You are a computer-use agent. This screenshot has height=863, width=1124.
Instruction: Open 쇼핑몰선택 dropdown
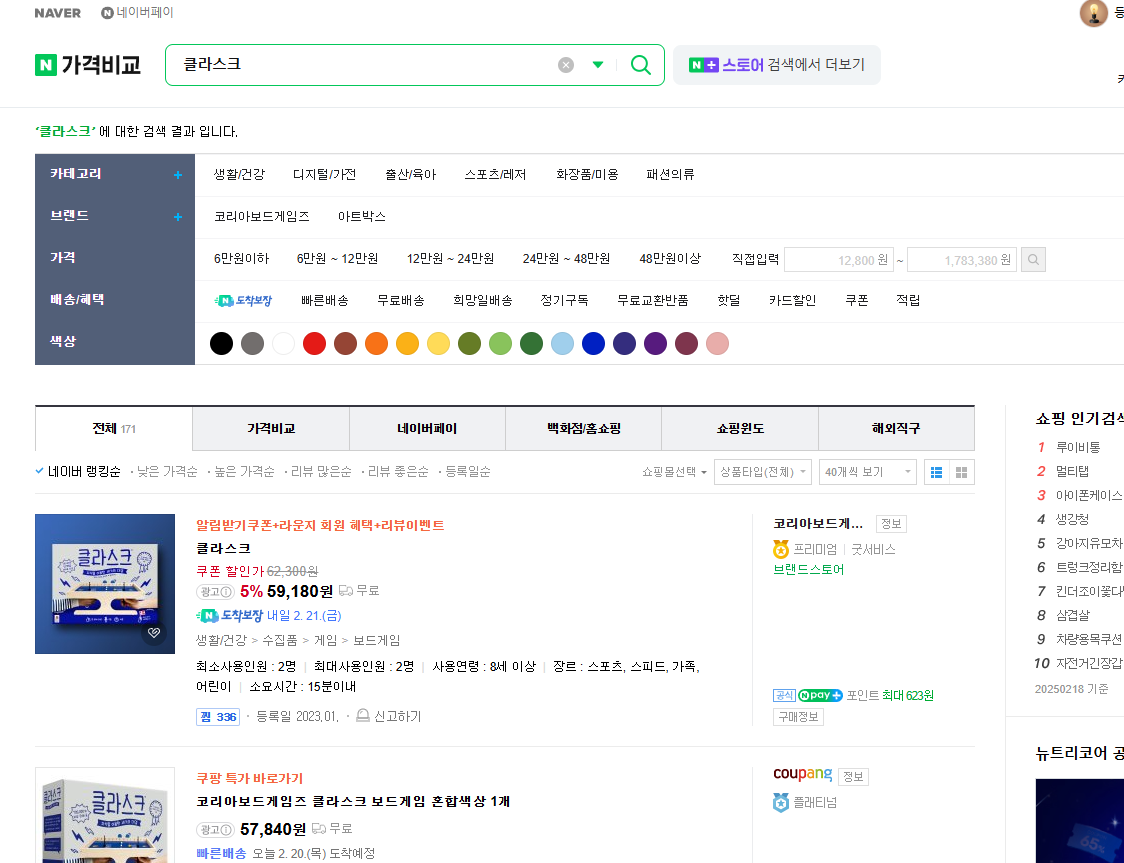675,472
